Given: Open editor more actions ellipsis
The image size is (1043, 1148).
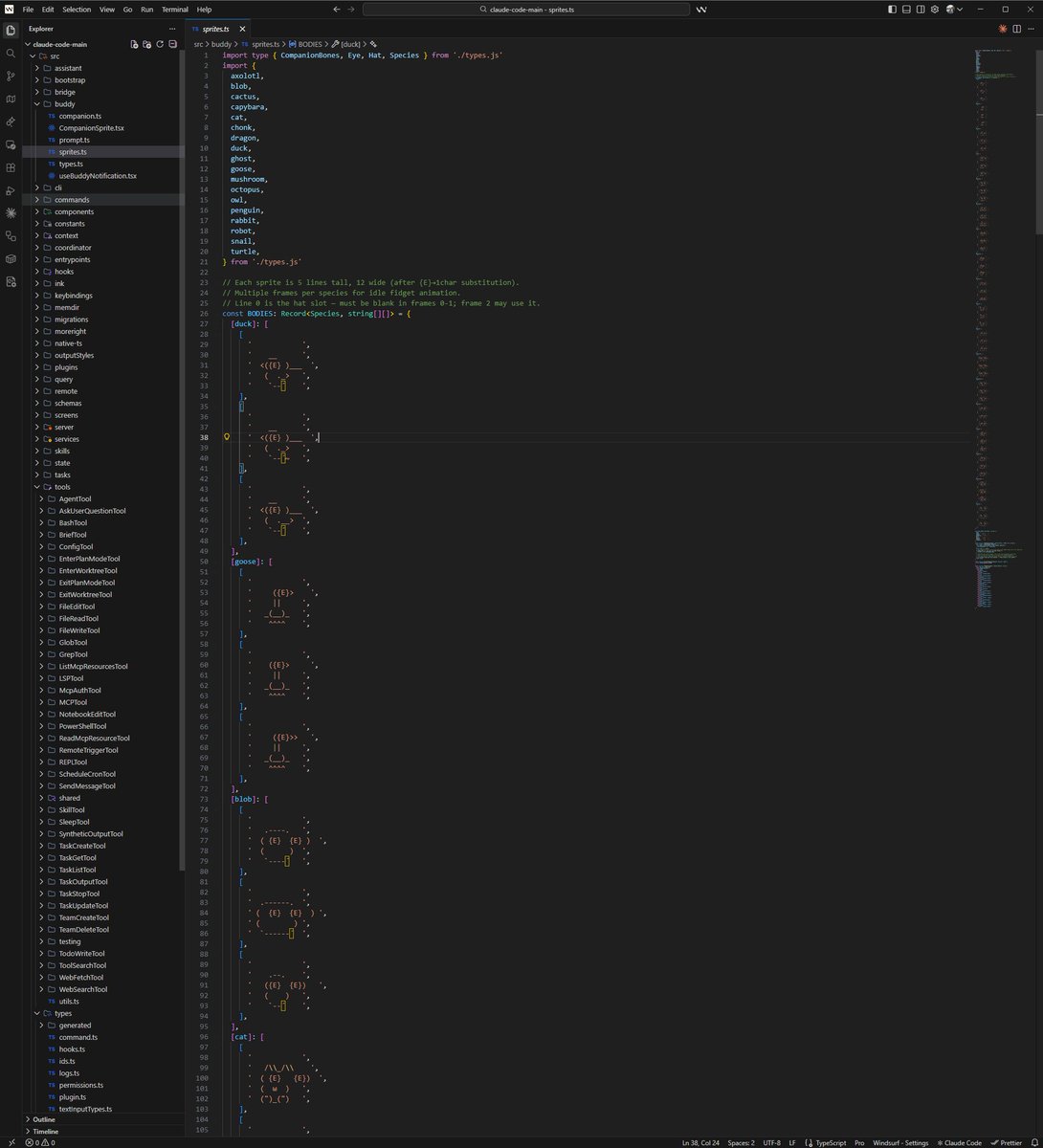Looking at the screenshot, I should pyautogui.click(x=1032, y=29).
